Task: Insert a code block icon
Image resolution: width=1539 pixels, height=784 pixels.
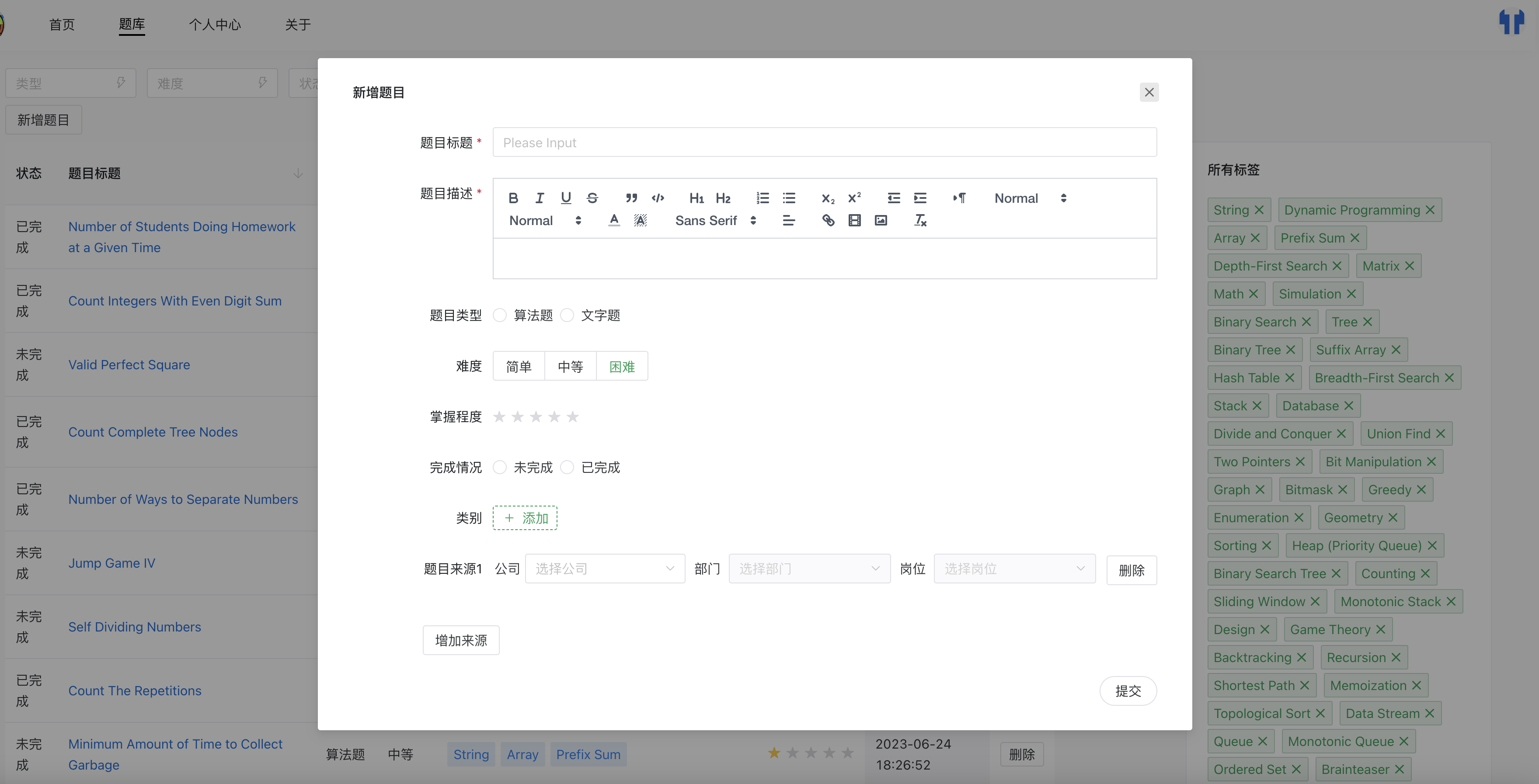Action: pos(658,198)
